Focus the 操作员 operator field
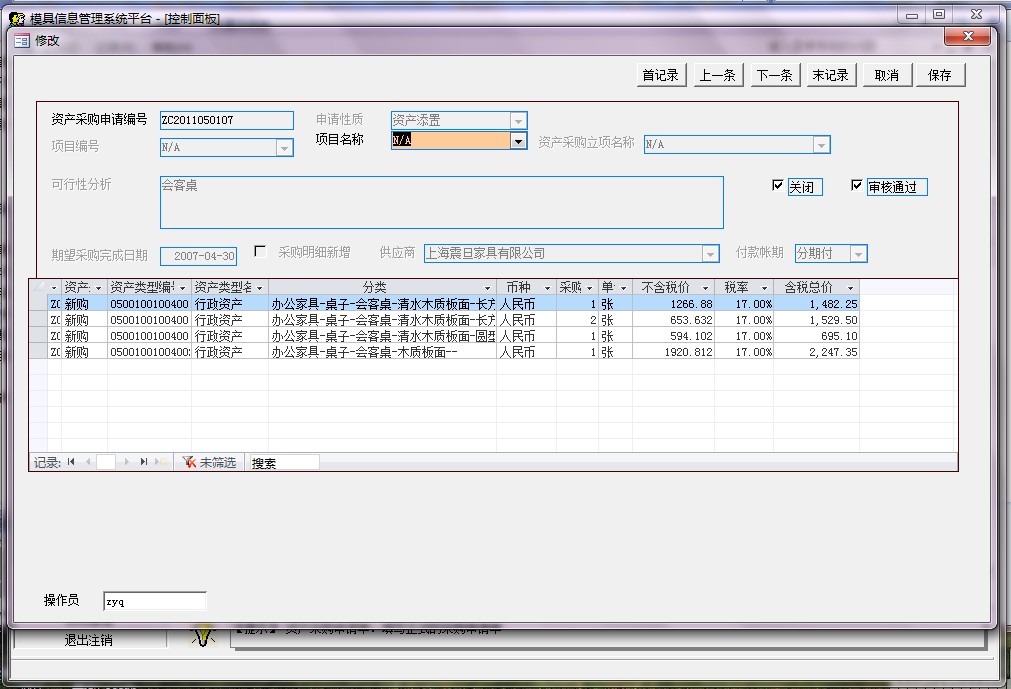The height and width of the screenshot is (689, 1011). (155, 601)
